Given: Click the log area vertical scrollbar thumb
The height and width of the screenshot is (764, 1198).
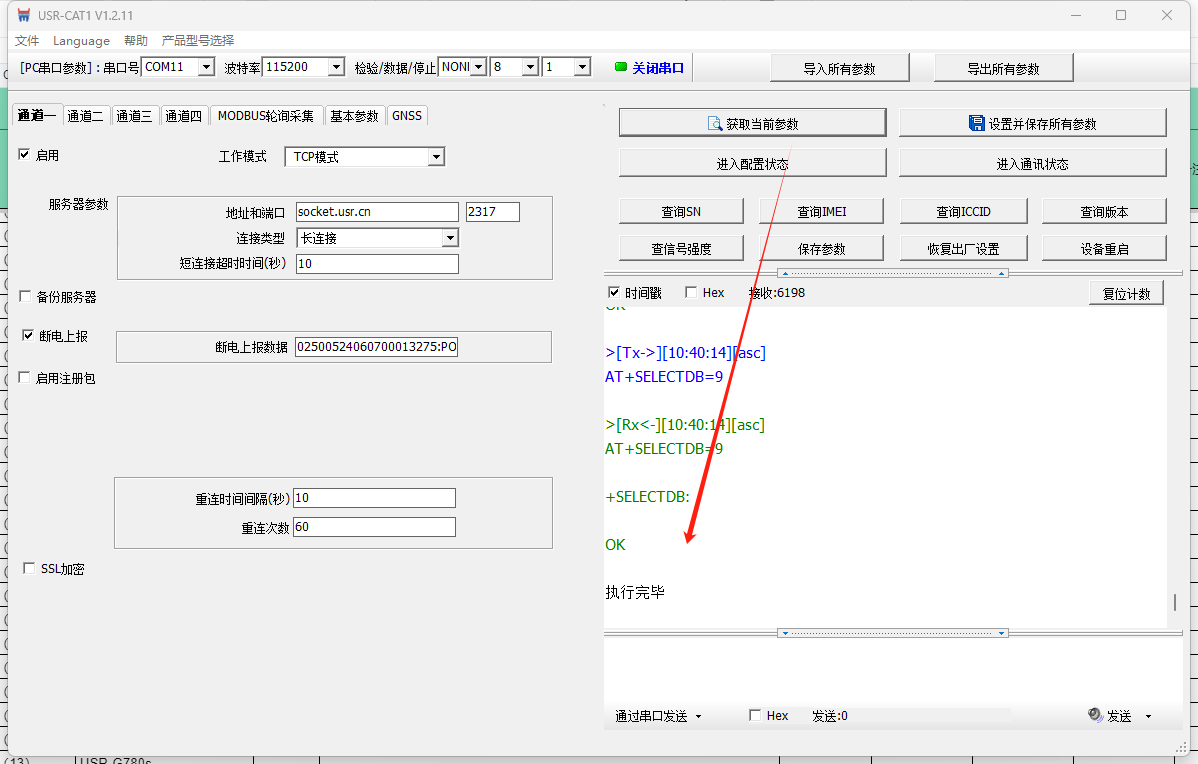Looking at the screenshot, I should pos(1175,602).
